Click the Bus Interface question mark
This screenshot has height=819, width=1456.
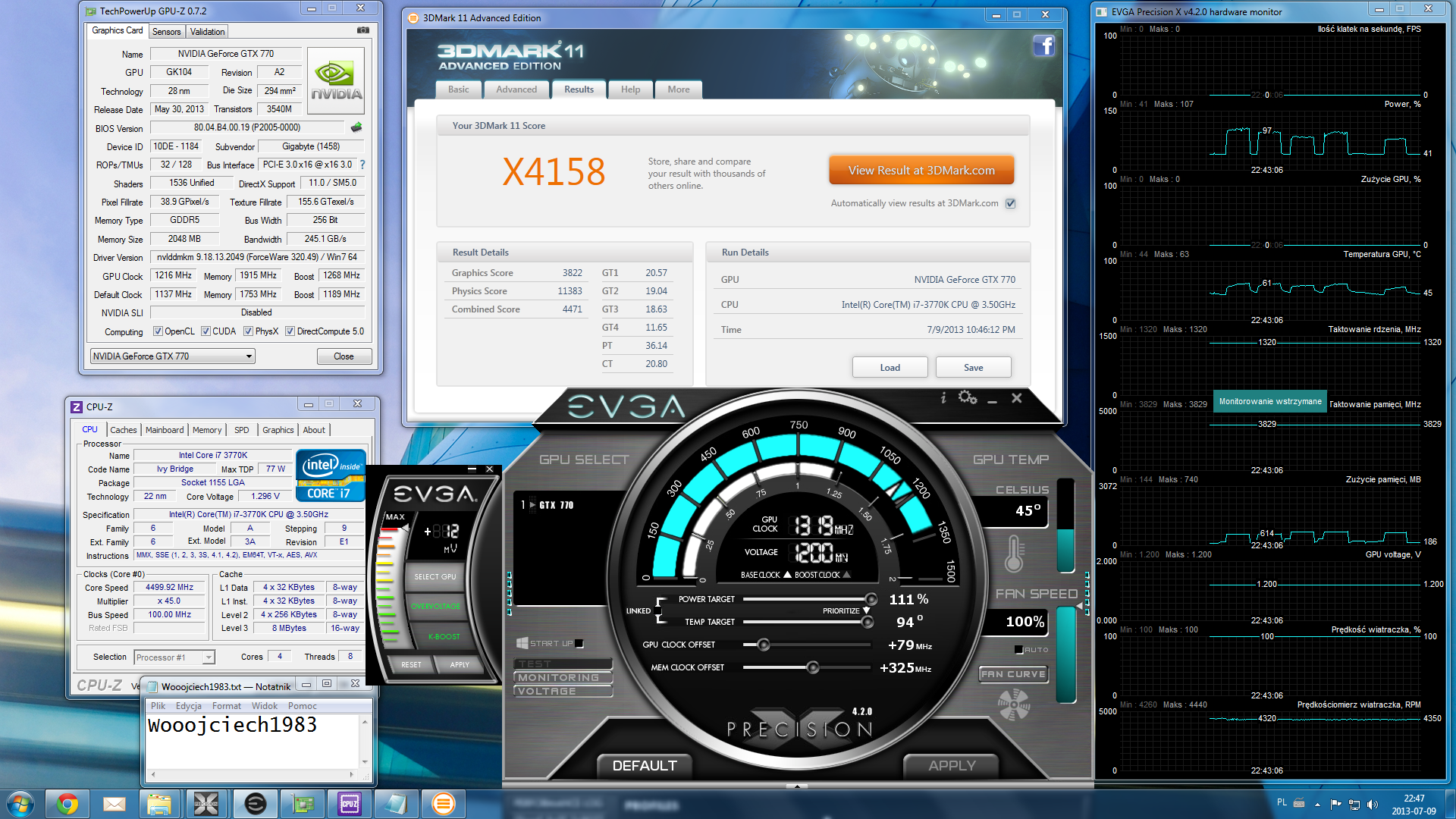362,165
